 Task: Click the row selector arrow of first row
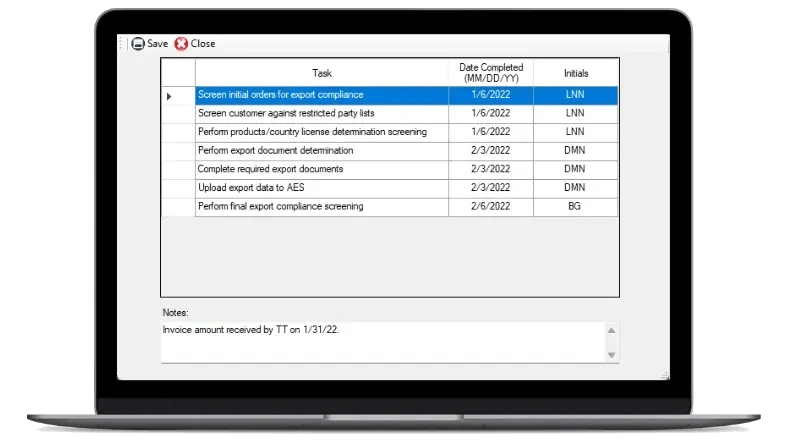click(169, 96)
